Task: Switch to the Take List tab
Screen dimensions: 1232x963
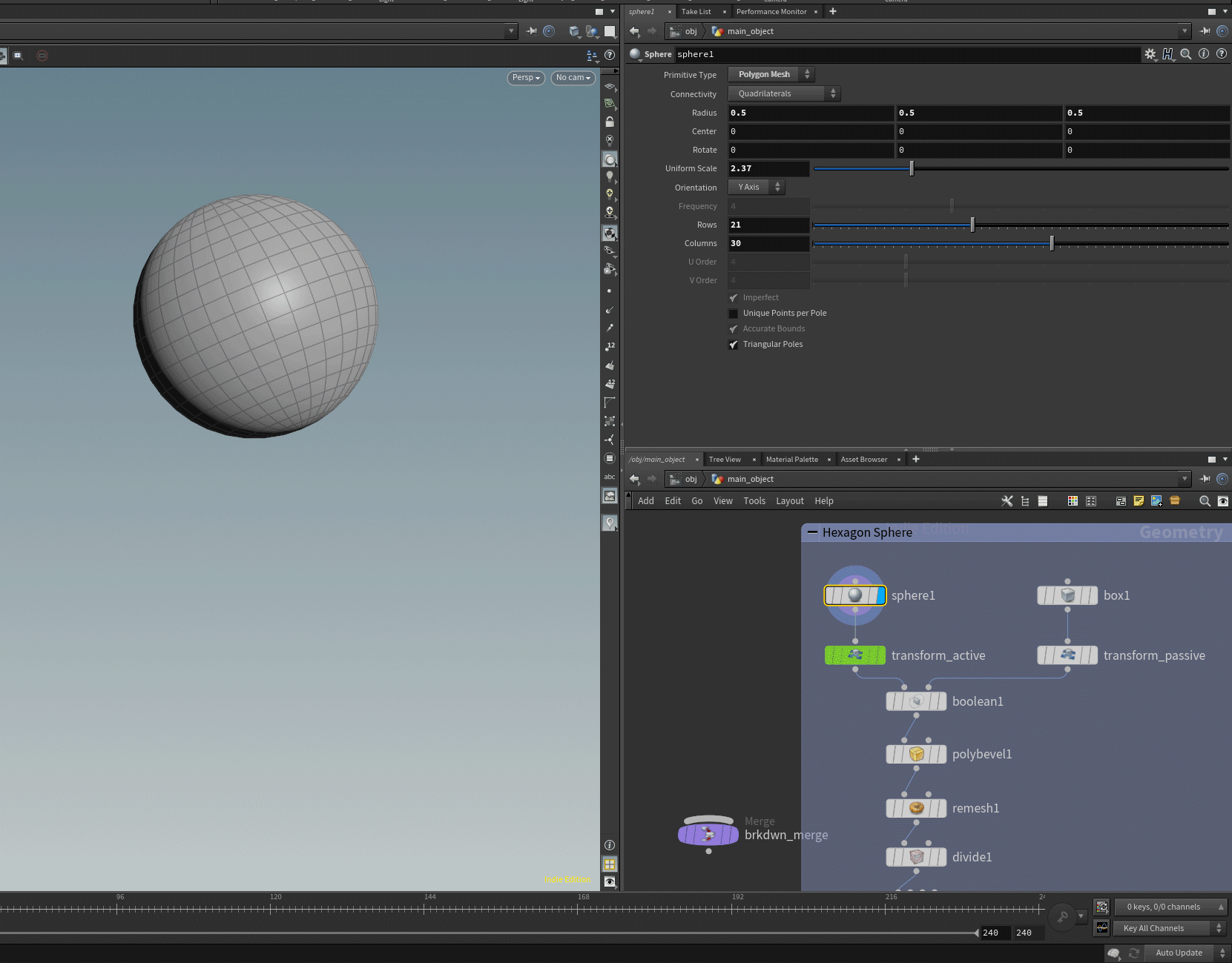Action: coord(696,12)
